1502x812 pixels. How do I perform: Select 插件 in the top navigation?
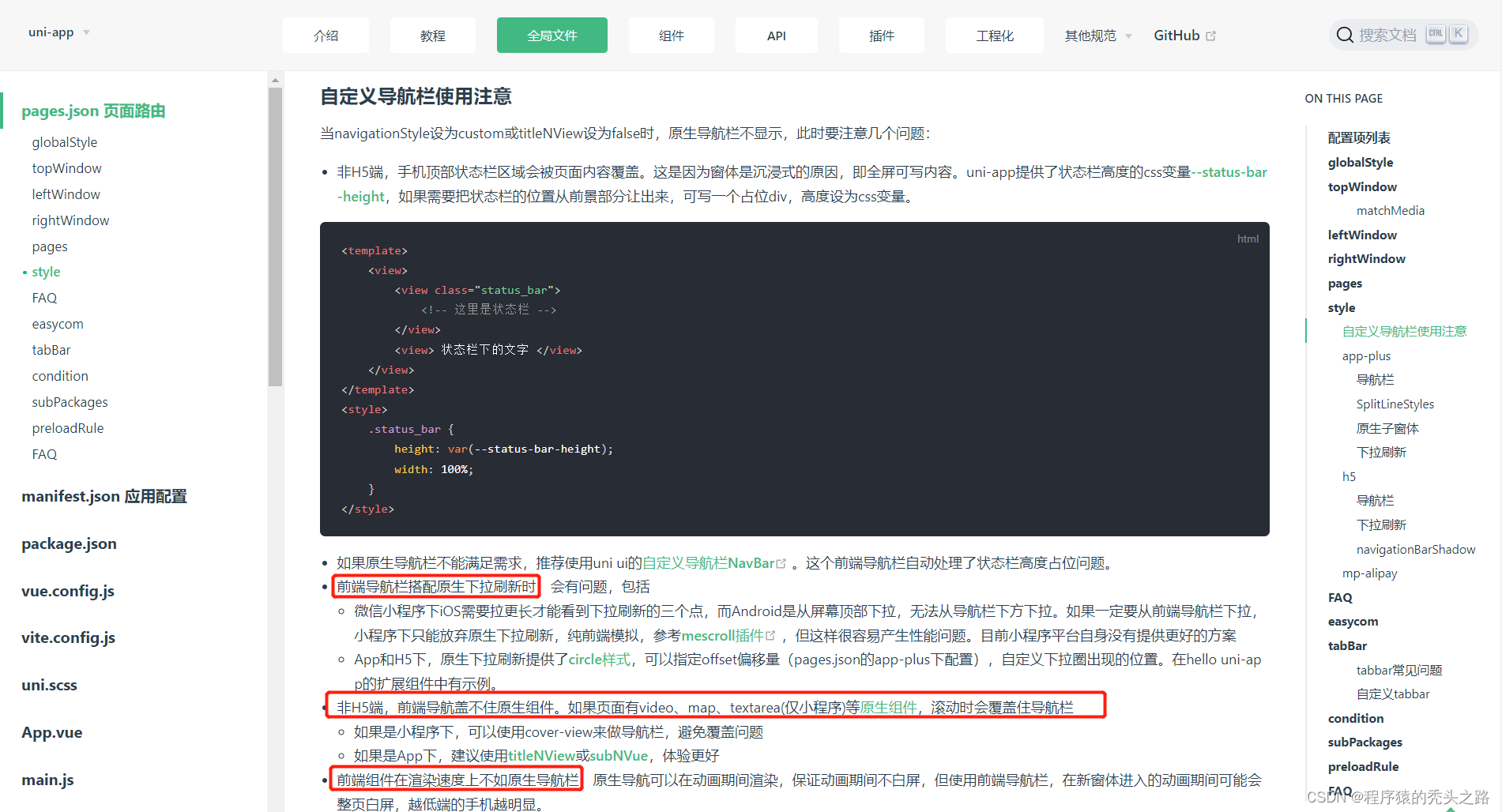[x=881, y=35]
